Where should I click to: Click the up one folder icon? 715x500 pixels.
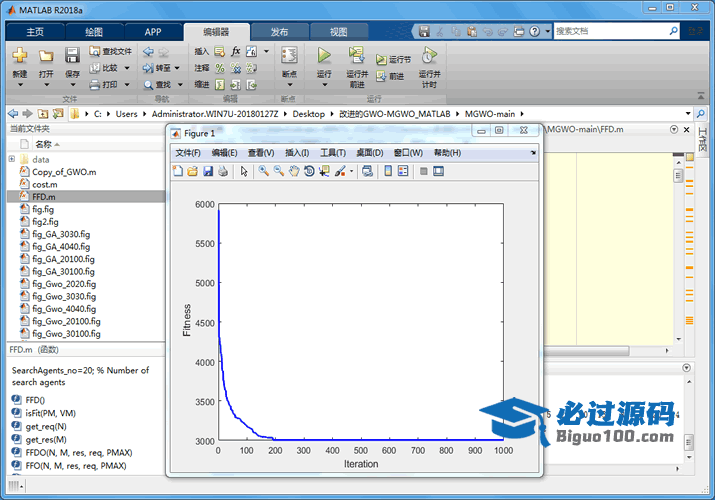pos(43,113)
